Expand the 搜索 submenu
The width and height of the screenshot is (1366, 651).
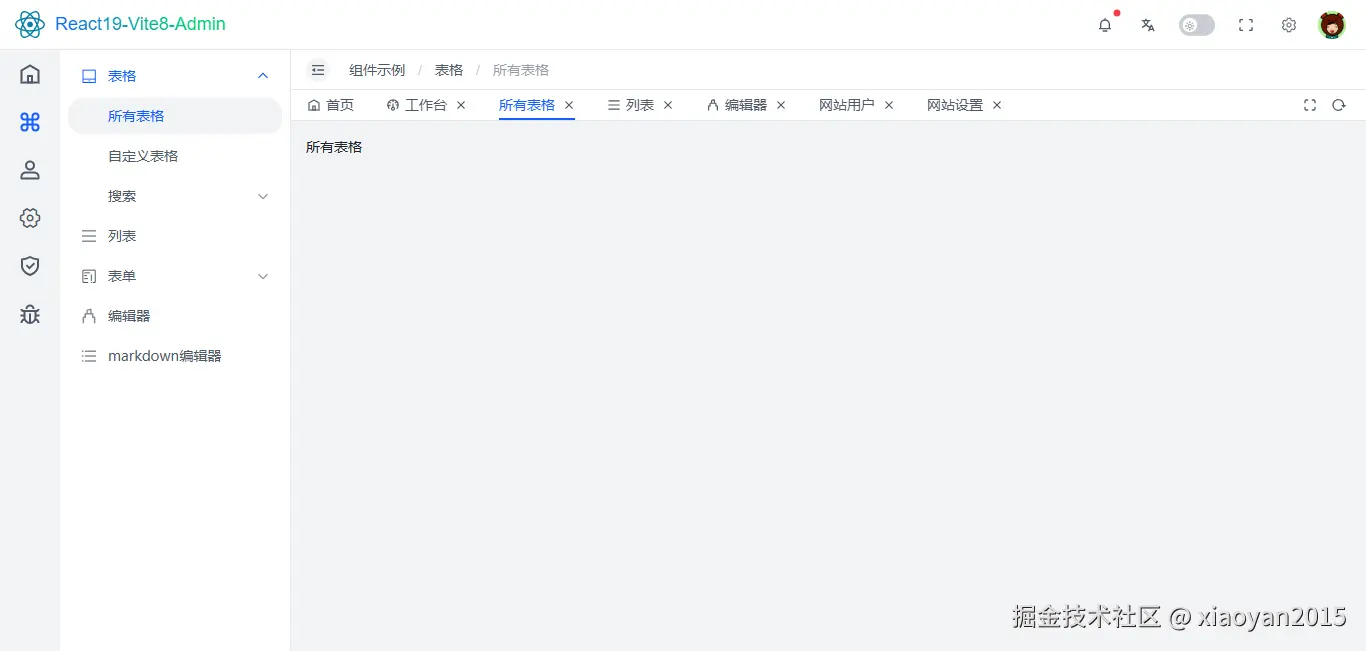click(175, 196)
